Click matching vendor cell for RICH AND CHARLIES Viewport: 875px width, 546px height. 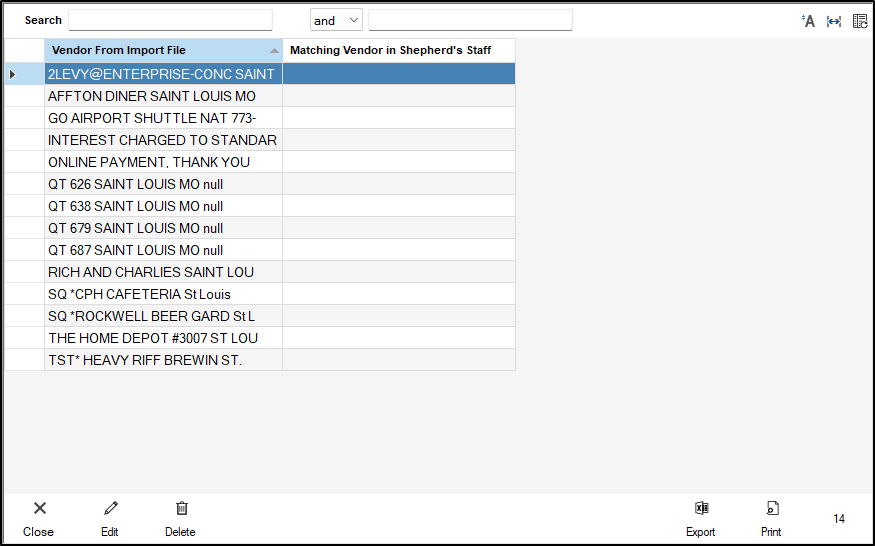[398, 272]
